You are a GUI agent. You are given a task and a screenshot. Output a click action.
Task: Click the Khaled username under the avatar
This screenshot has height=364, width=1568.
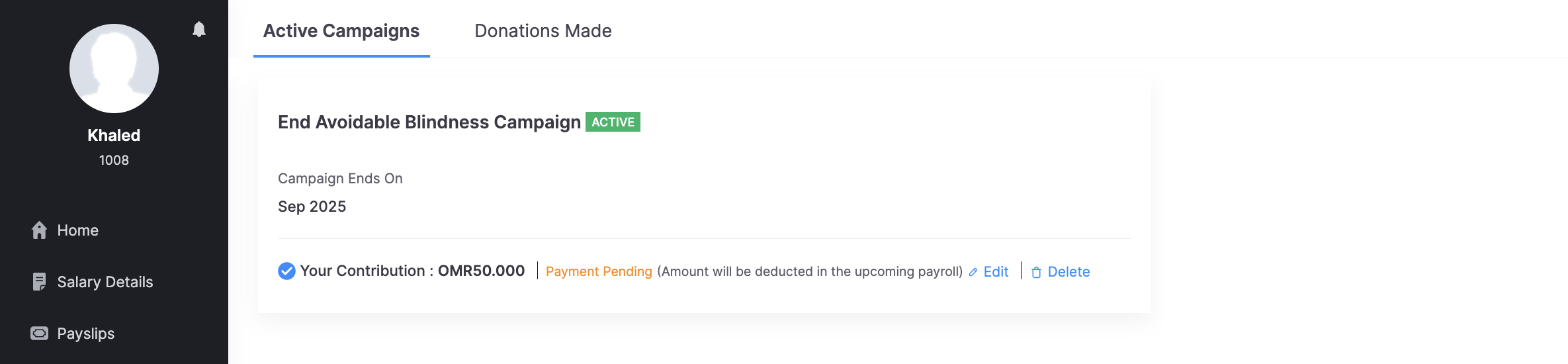[114, 136]
